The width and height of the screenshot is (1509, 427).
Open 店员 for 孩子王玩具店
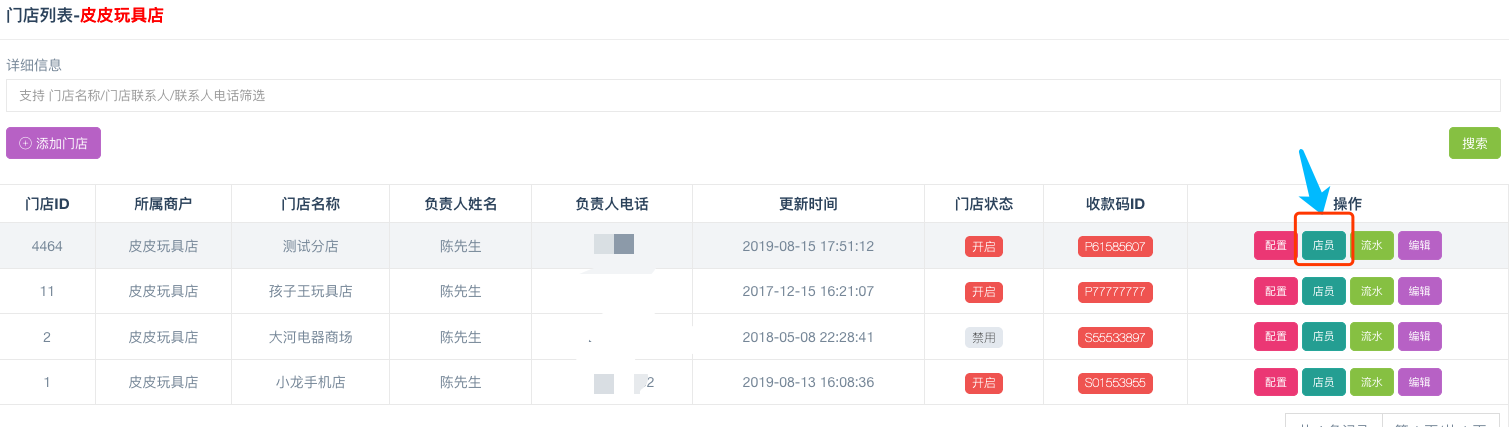[x=1323, y=291]
